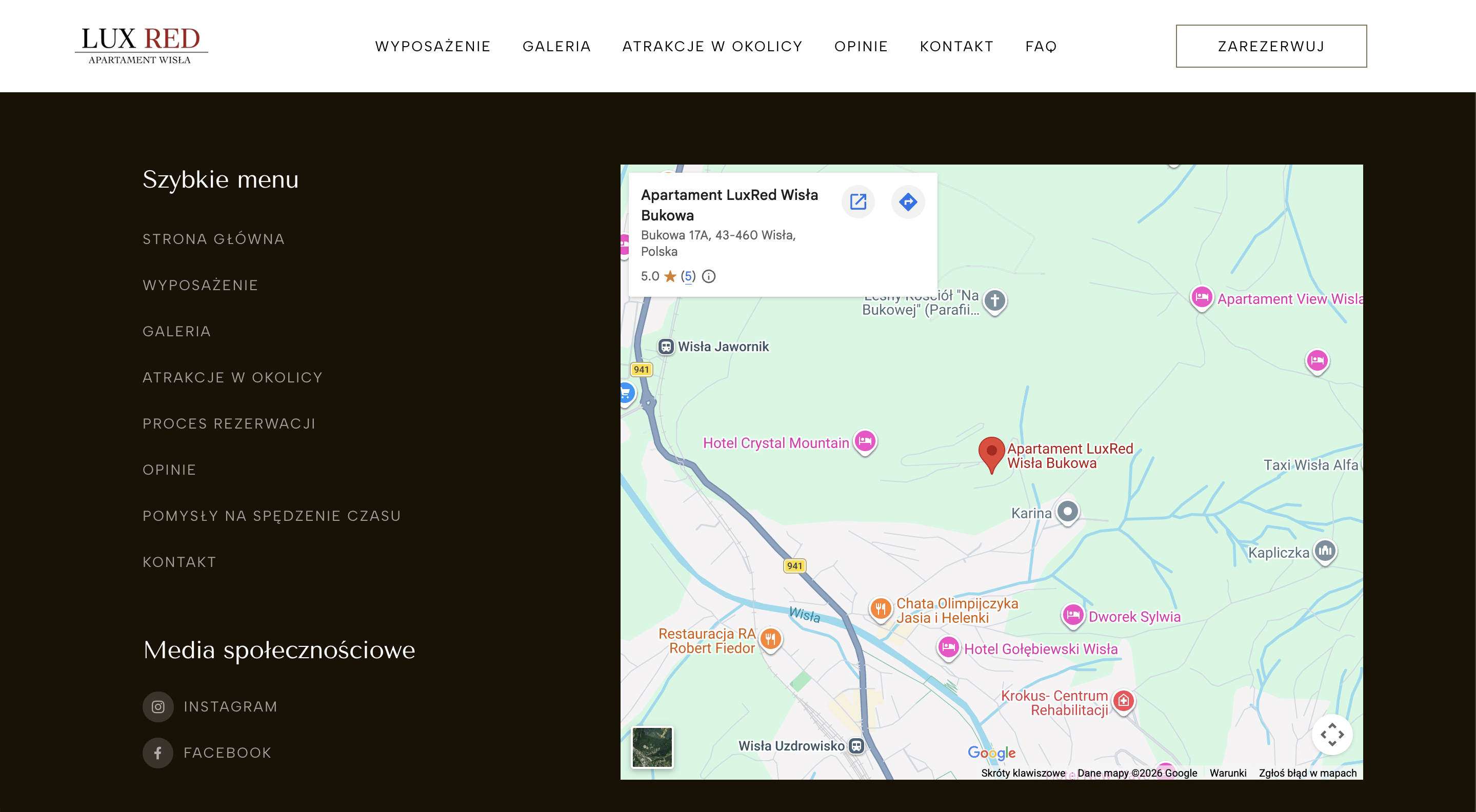Open the Instagram icon
The image size is (1476, 812).
pos(158,706)
